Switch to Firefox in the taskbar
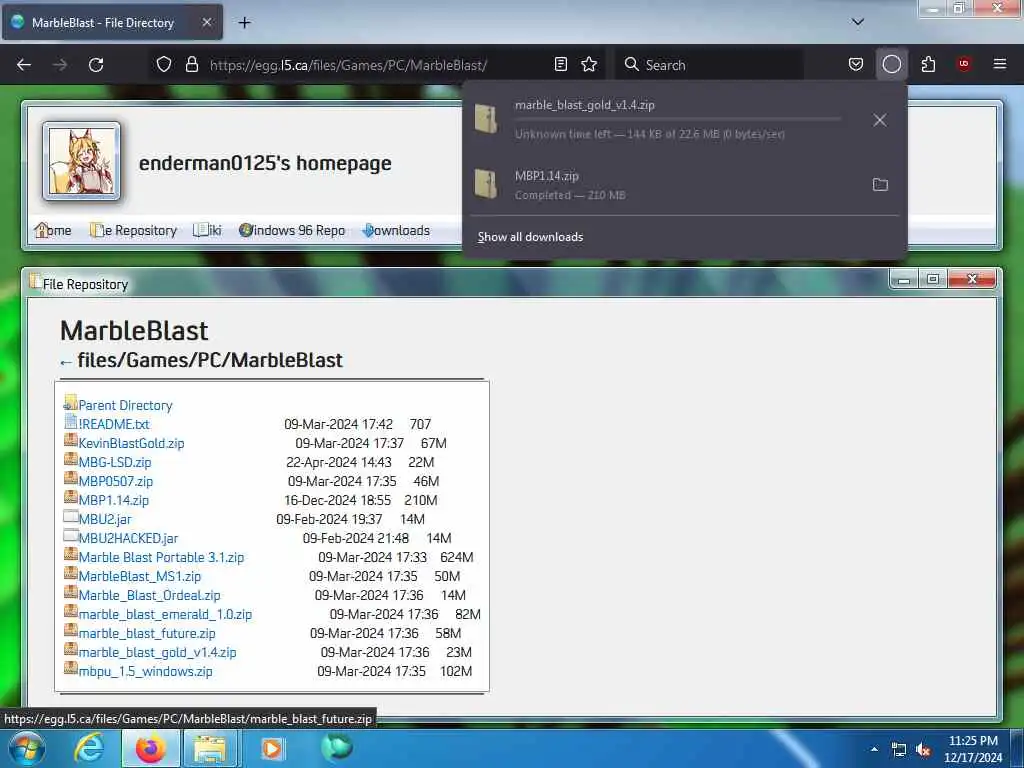 point(150,748)
